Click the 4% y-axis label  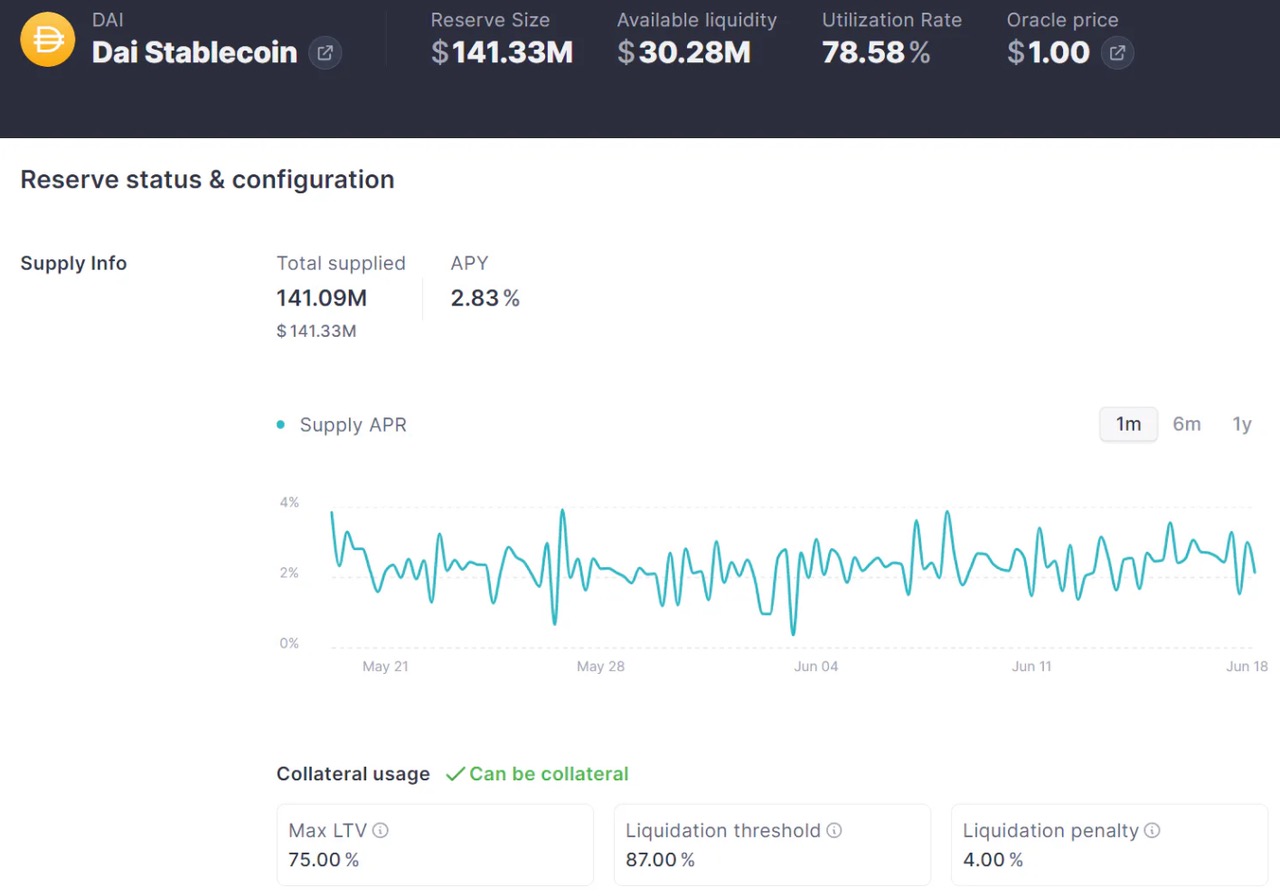click(289, 502)
